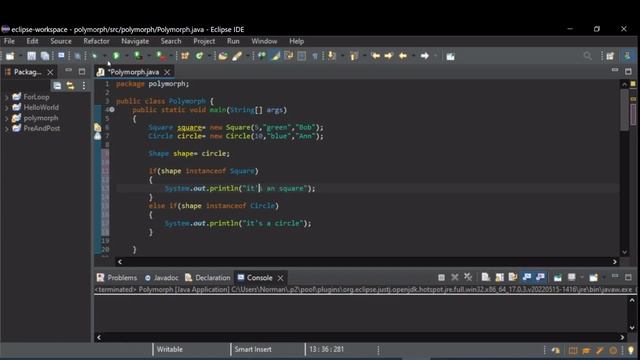Click the white Forward navigation arrow
640x360 pixels.
(x=424, y=56)
